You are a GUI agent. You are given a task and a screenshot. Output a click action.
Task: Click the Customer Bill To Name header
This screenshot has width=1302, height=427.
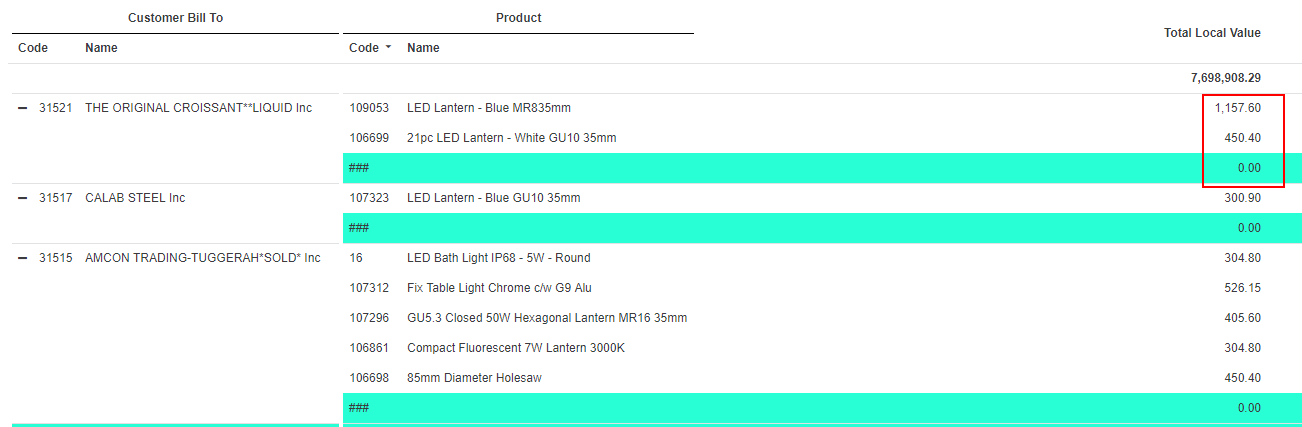pyautogui.click(x=101, y=48)
